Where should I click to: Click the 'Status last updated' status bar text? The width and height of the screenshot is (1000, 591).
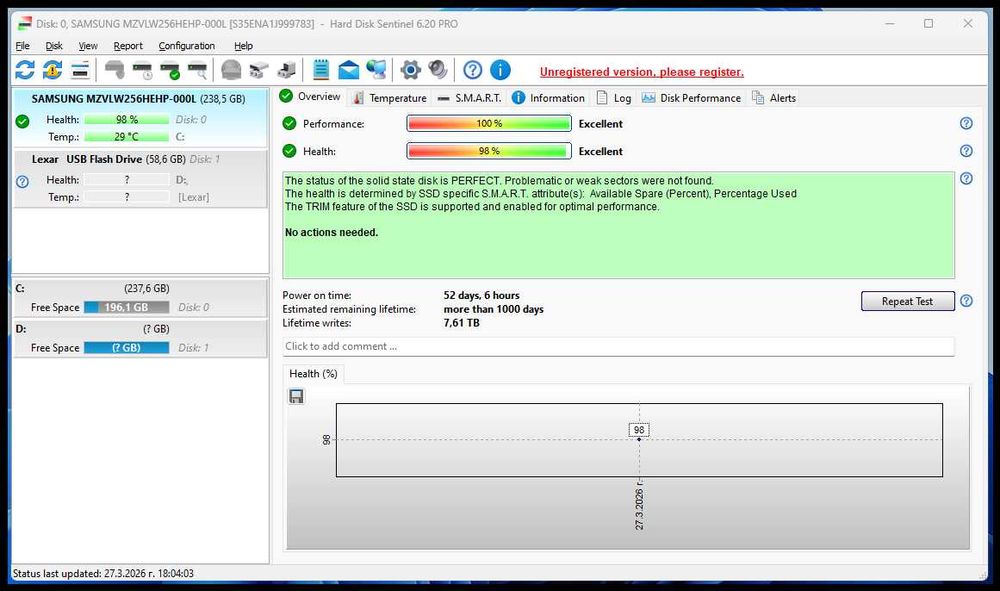103,573
